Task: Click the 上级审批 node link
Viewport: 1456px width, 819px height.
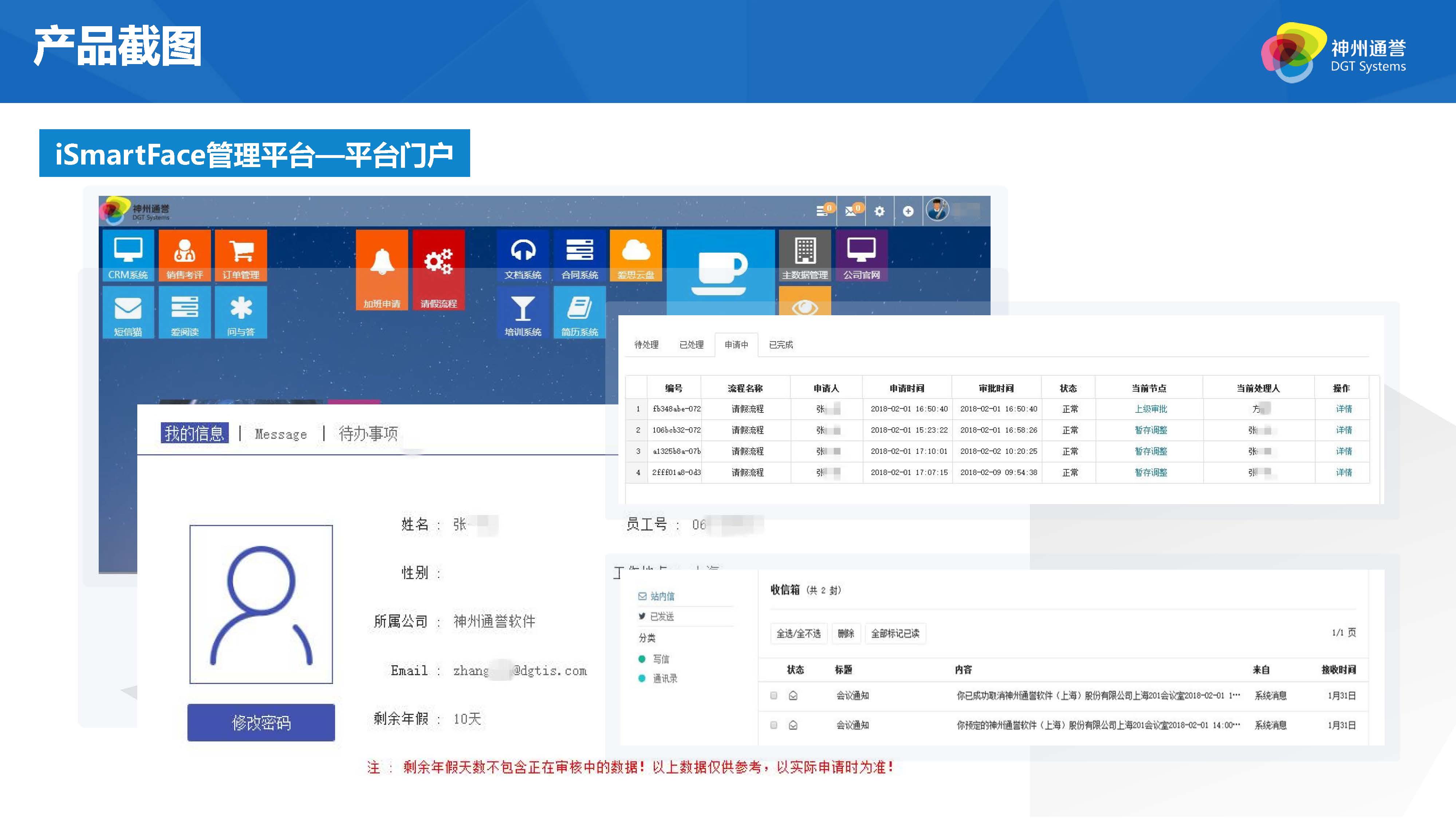Action: coord(1151,409)
